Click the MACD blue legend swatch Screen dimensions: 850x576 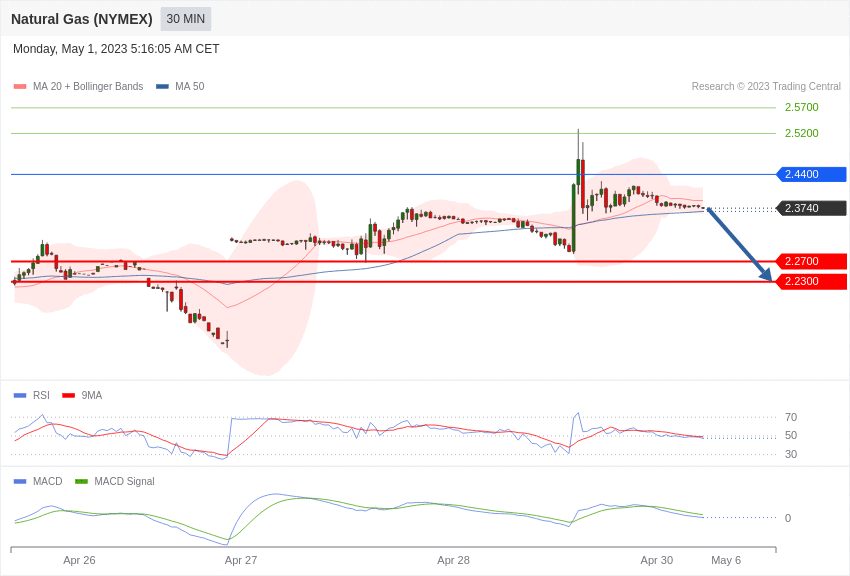tap(20, 481)
